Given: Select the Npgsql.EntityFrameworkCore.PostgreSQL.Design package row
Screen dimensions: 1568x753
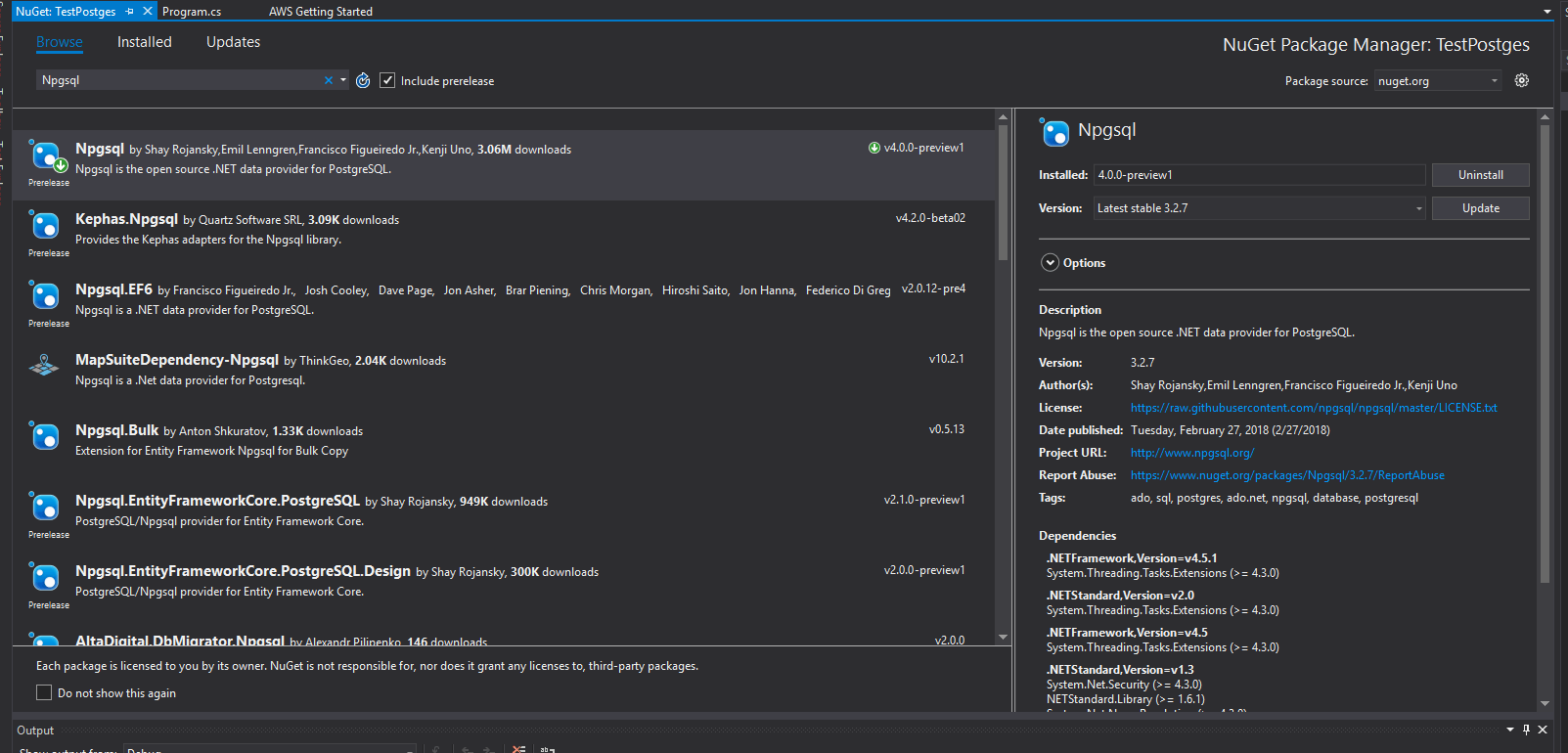Looking at the screenshot, I should (504, 588).
